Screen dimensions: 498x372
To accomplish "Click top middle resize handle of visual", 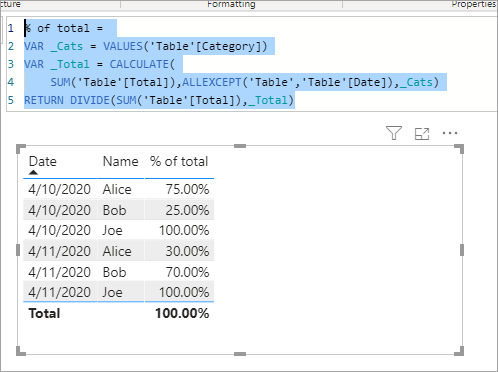I will pyautogui.click(x=240, y=146).
